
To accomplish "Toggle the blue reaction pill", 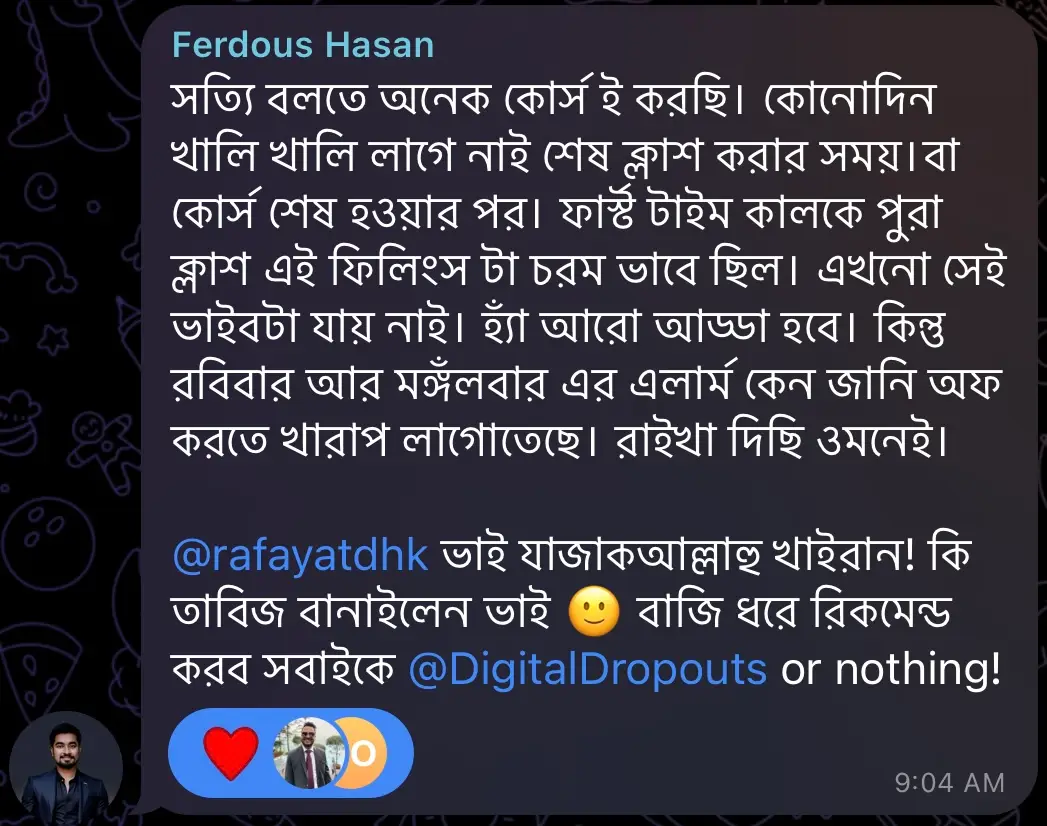I will coord(290,753).
